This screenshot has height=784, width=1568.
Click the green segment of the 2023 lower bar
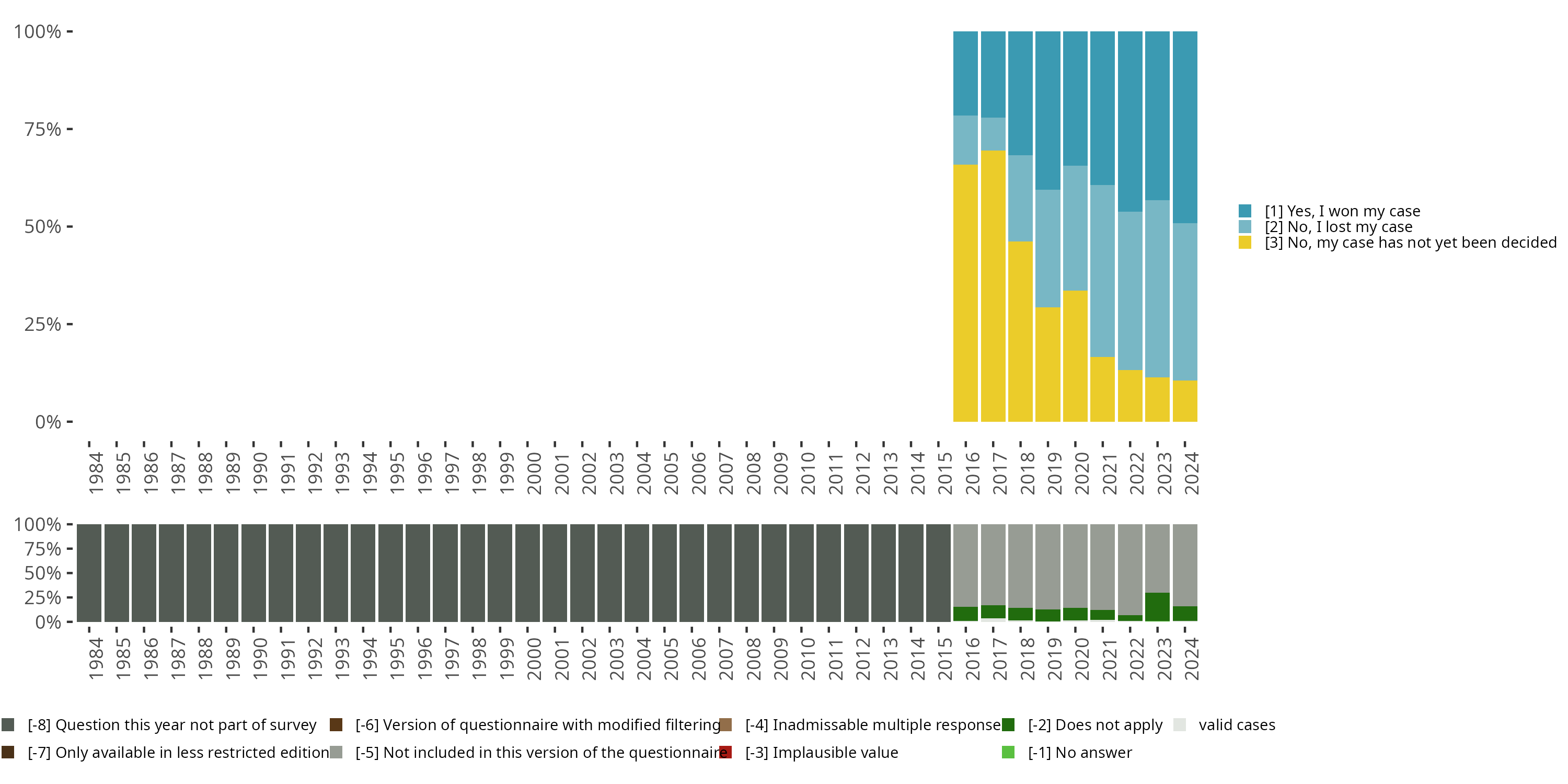coord(1157,607)
